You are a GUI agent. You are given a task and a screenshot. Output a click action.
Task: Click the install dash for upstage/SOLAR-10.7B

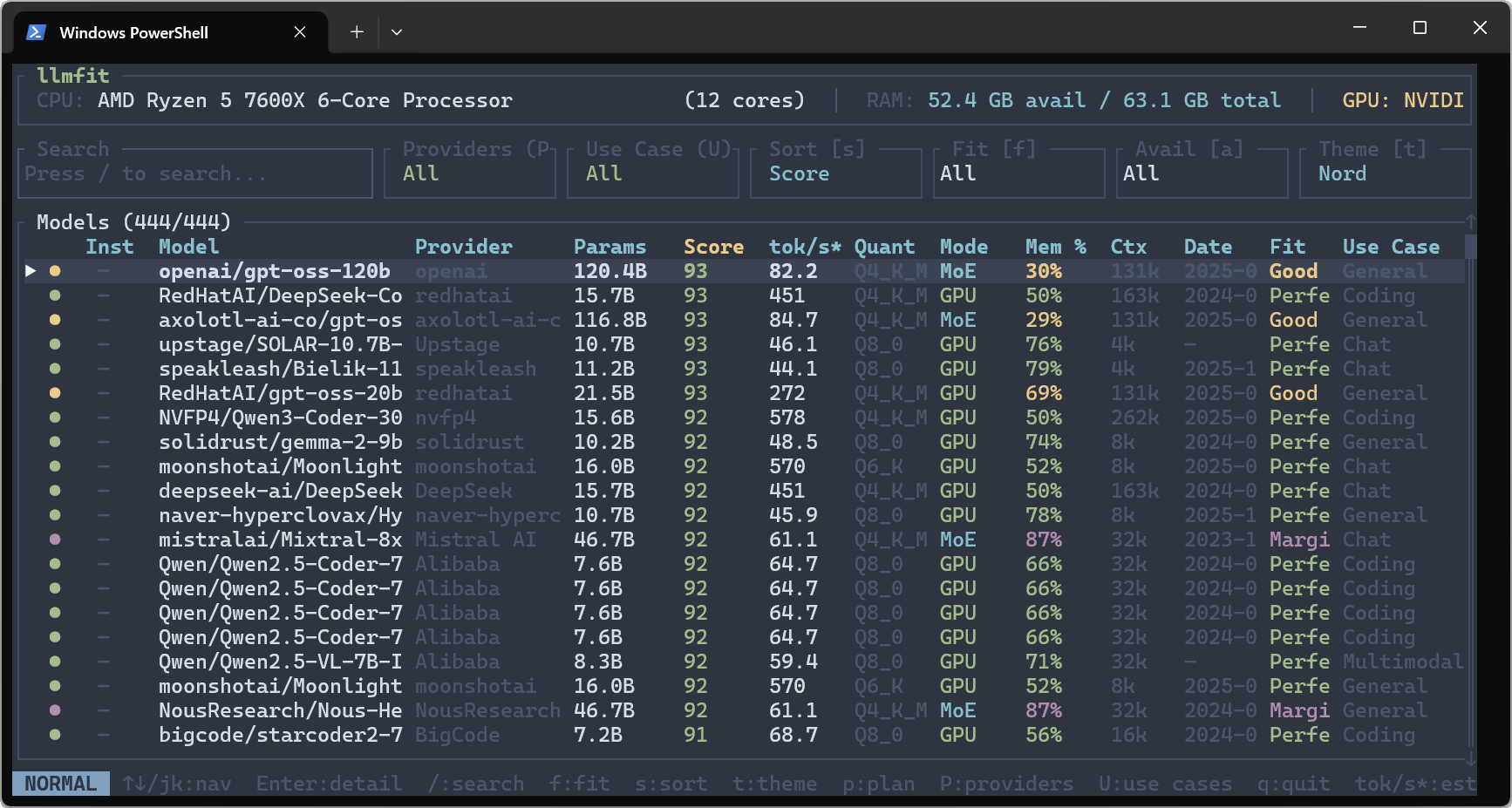(x=104, y=344)
